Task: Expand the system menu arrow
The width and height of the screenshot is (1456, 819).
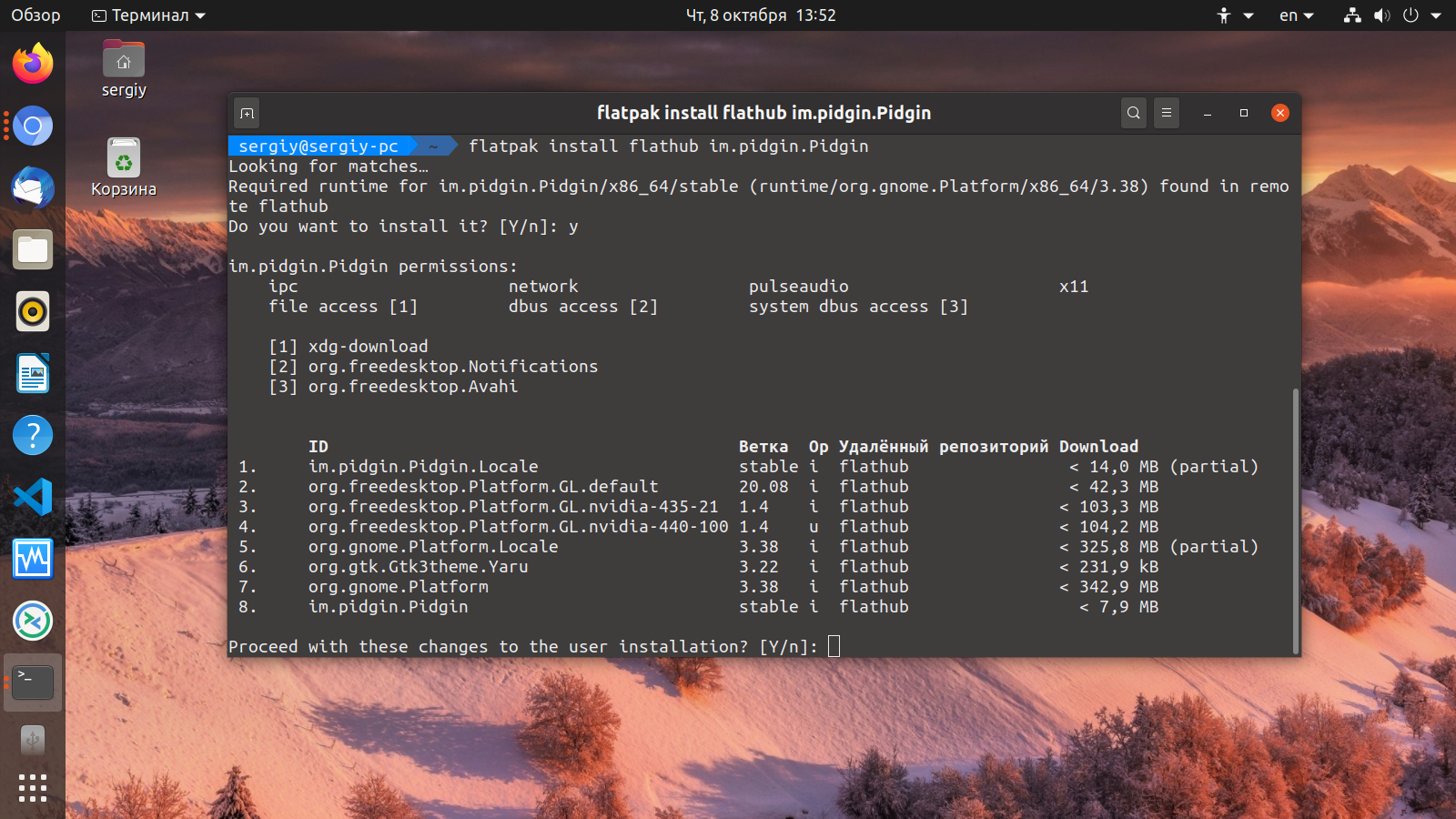Action: [x=1436, y=15]
